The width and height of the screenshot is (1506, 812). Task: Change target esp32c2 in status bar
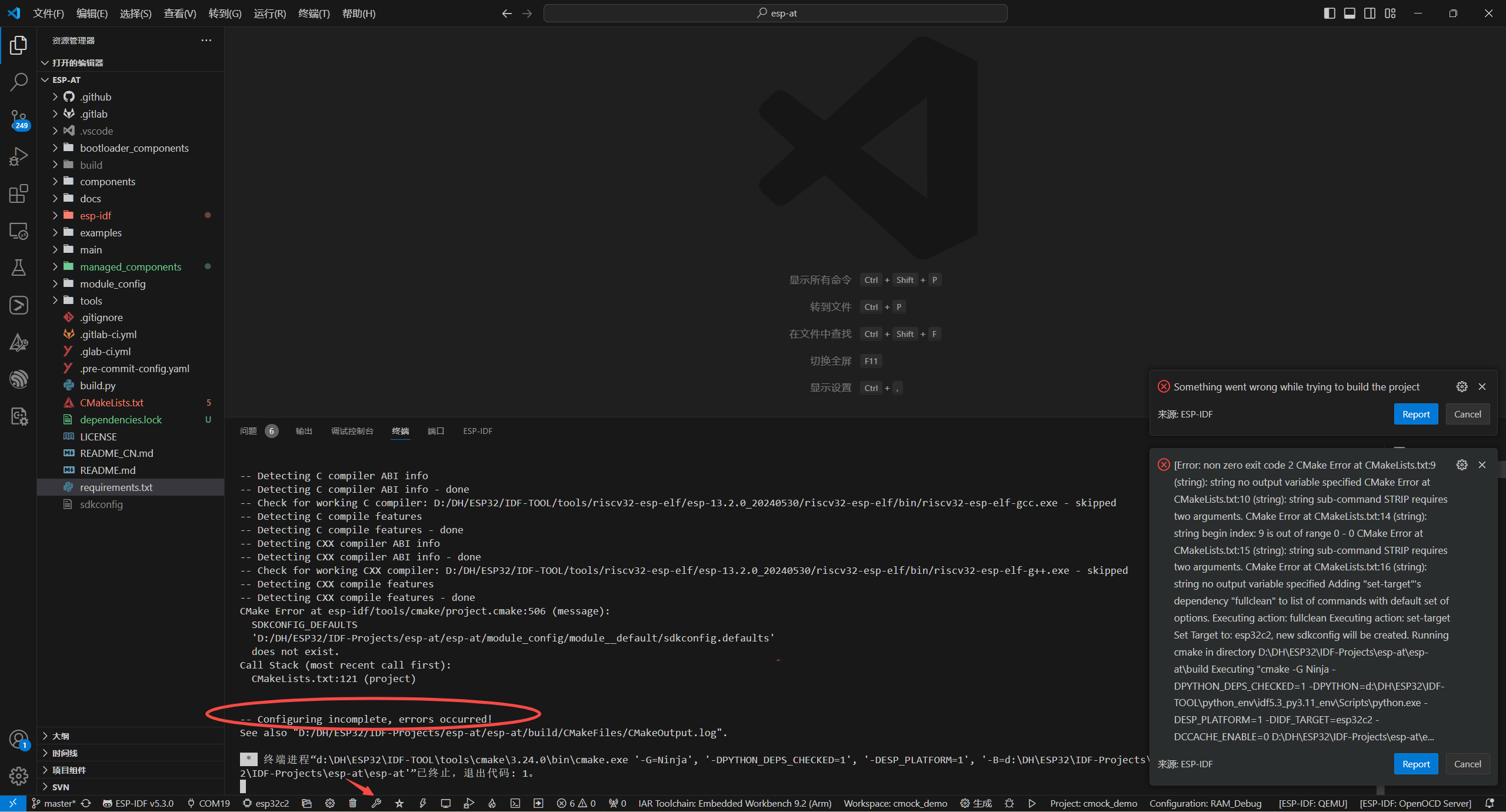266,803
